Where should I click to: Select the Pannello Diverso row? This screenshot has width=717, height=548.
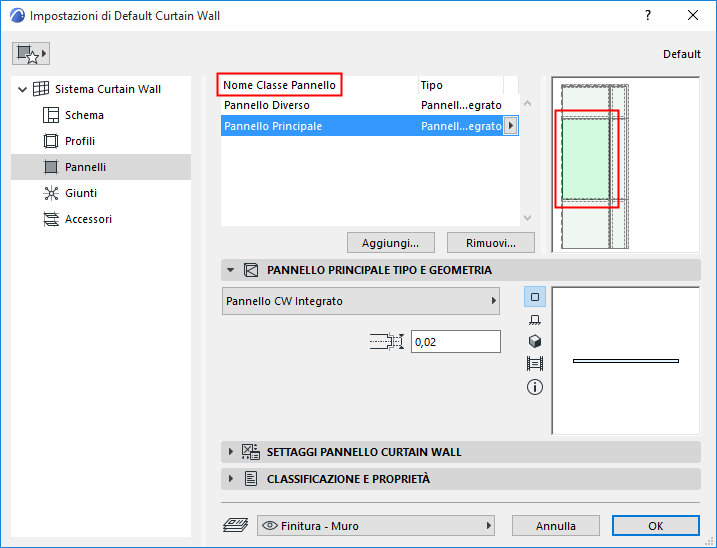click(x=369, y=105)
